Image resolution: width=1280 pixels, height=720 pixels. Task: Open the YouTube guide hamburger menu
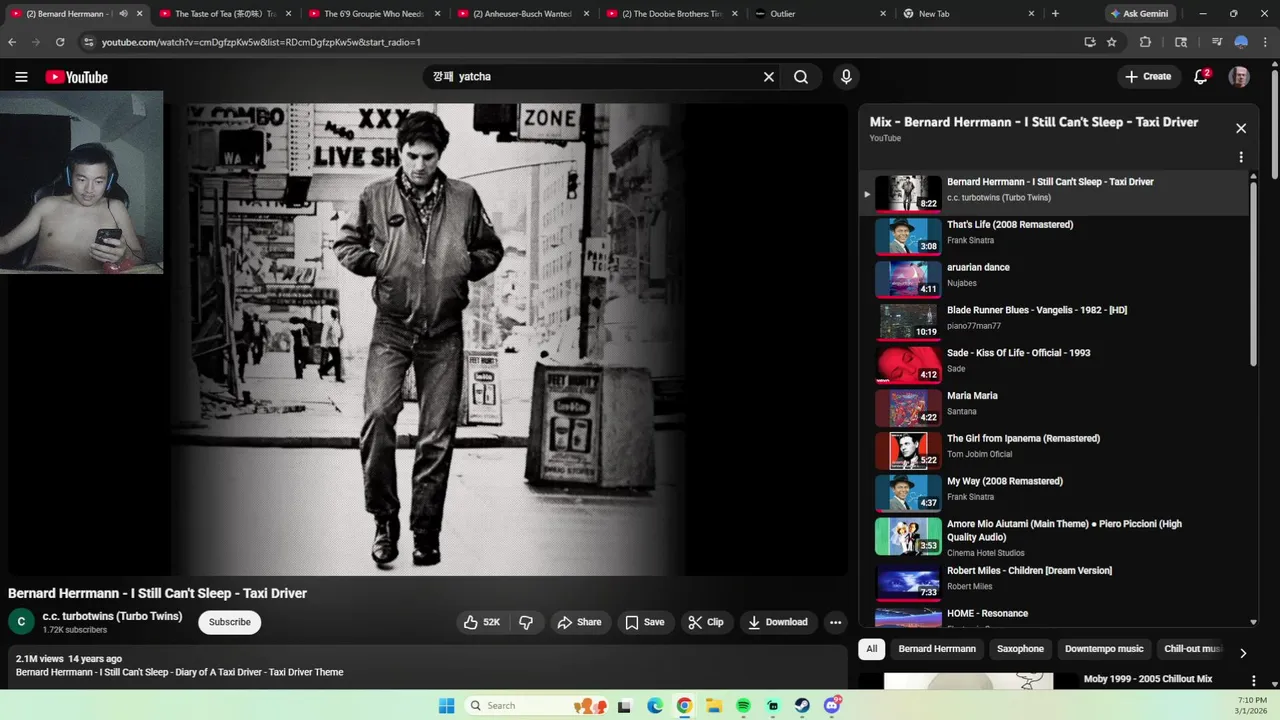coord(21,77)
